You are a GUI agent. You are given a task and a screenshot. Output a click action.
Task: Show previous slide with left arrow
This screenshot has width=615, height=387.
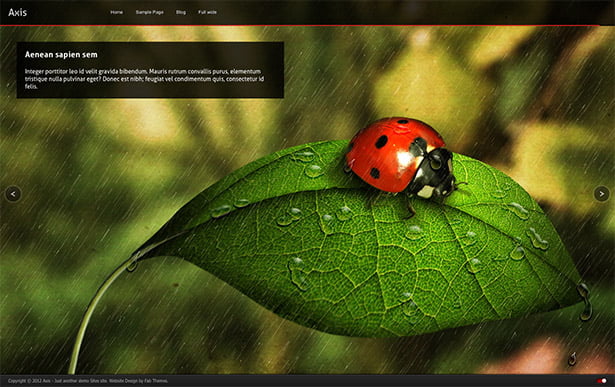pyautogui.click(x=13, y=194)
